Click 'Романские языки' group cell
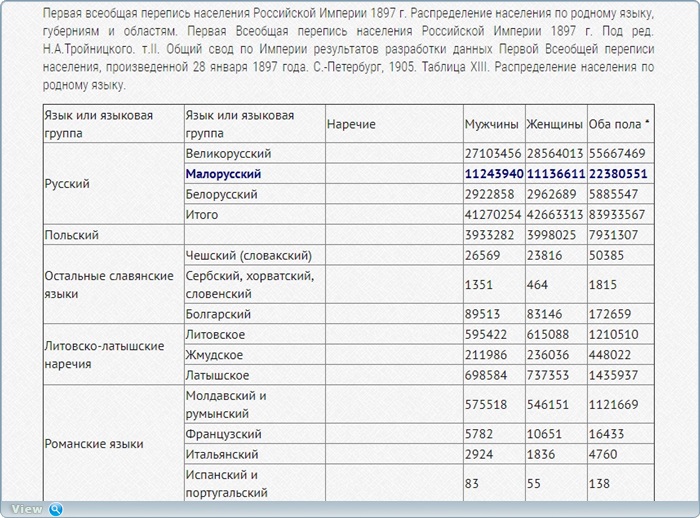 tap(114, 443)
